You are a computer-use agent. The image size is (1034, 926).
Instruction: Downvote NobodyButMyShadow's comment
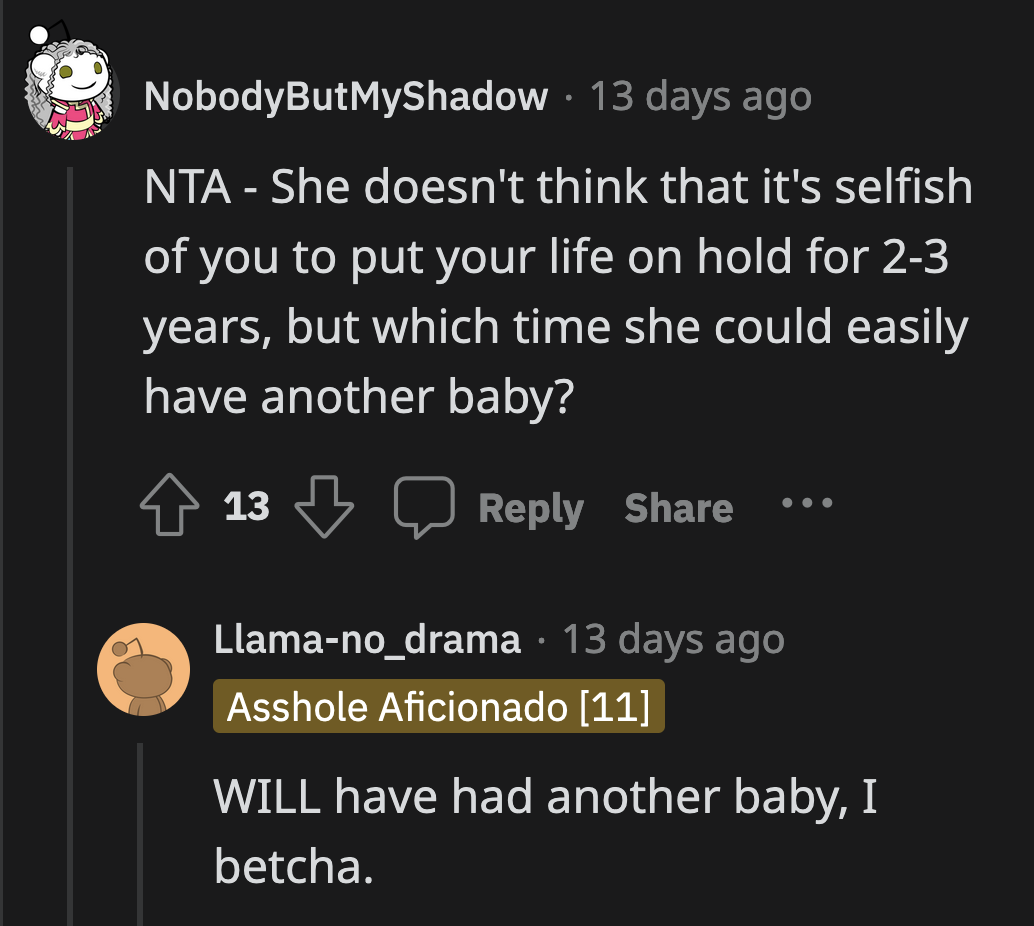tap(322, 506)
